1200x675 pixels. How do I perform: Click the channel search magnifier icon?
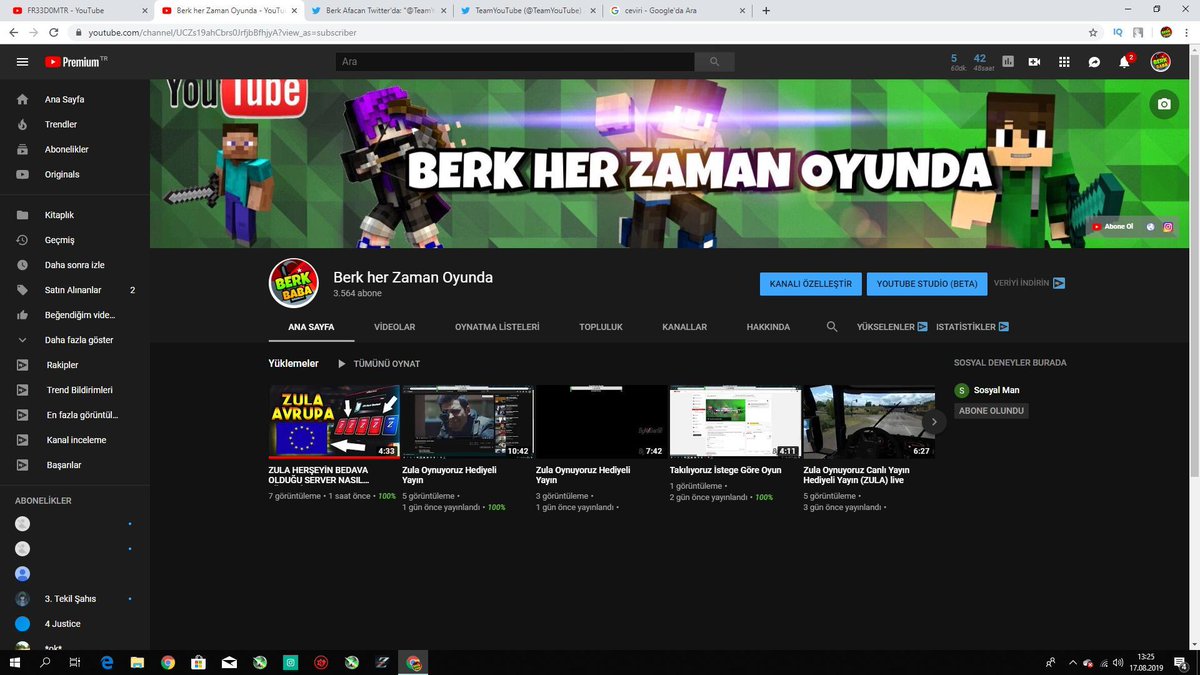pos(832,327)
